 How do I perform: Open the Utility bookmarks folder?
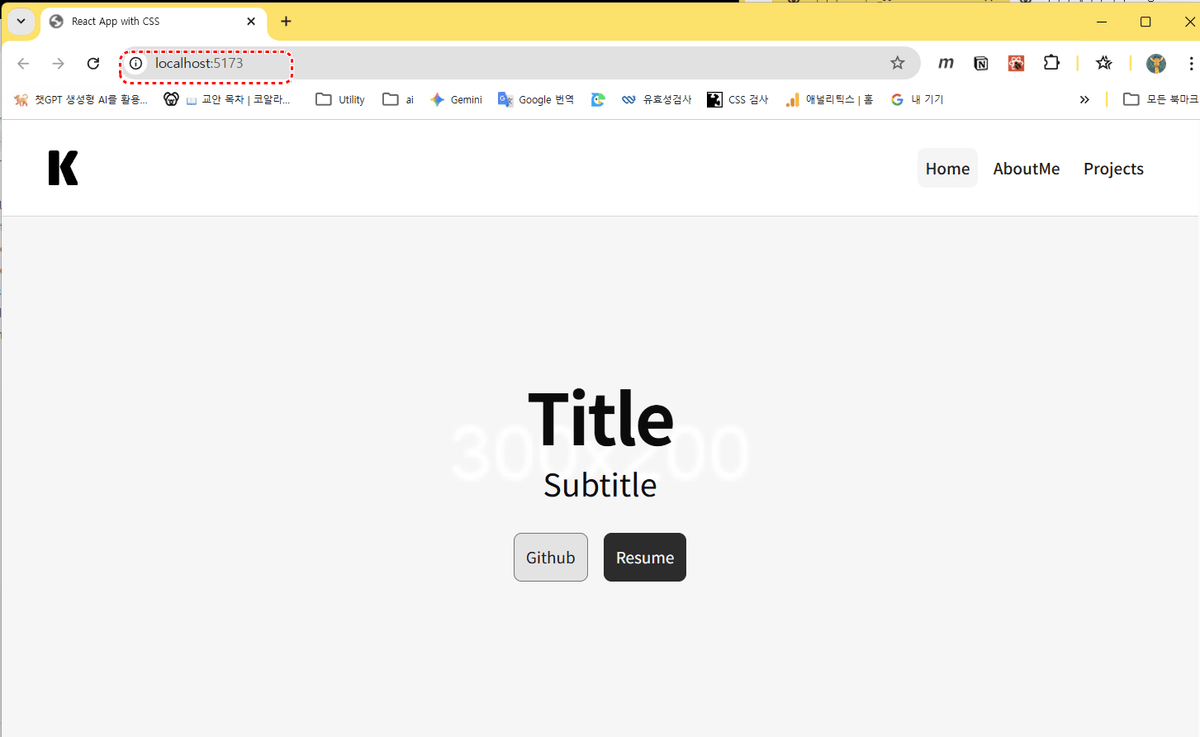[340, 99]
